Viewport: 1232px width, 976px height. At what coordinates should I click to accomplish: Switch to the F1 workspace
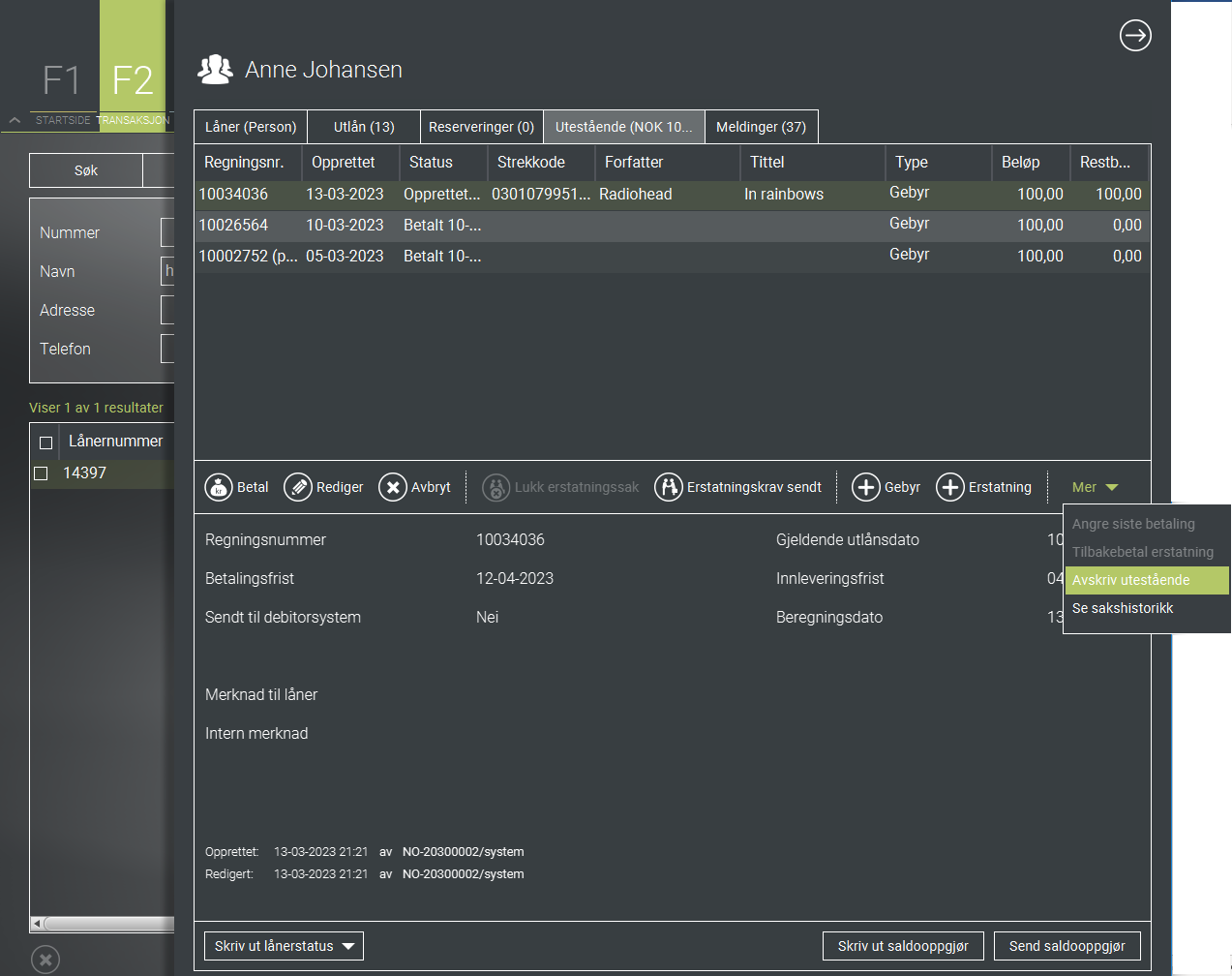click(x=61, y=80)
